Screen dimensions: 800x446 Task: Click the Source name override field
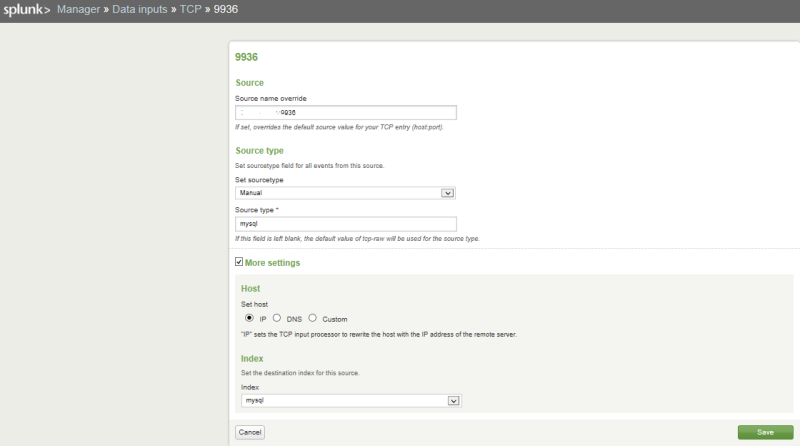[x=346, y=112]
